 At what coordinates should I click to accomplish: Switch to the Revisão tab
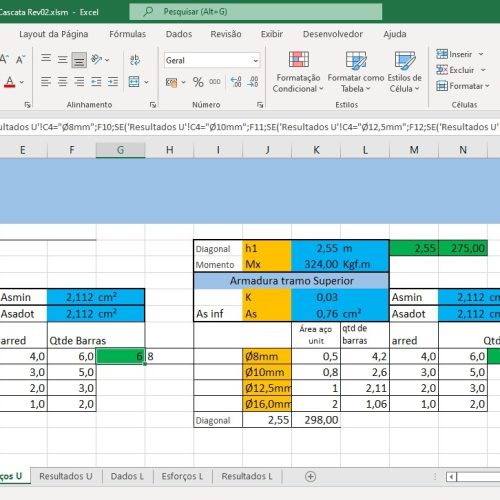(226, 34)
